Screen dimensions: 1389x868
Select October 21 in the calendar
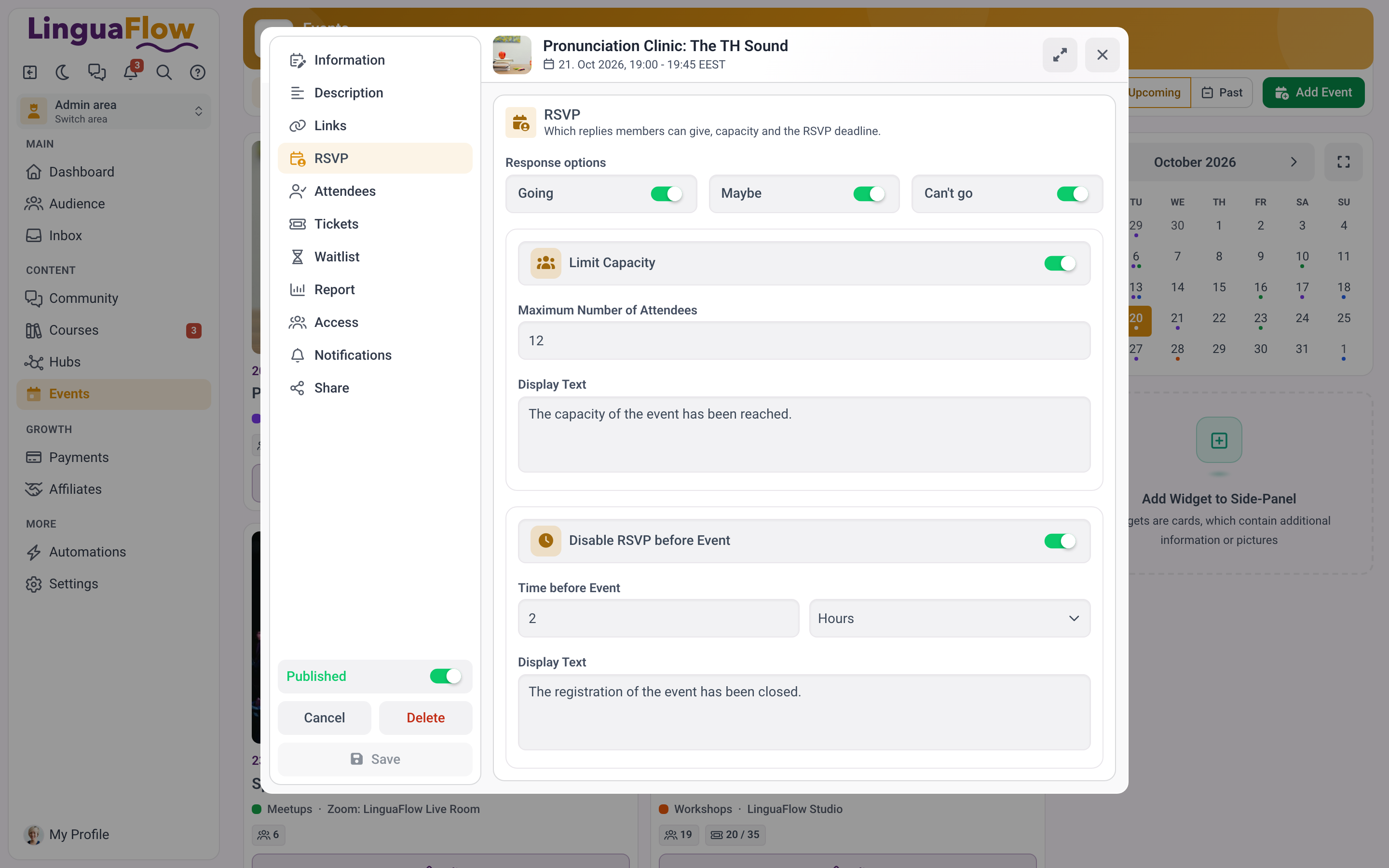coord(1177,319)
